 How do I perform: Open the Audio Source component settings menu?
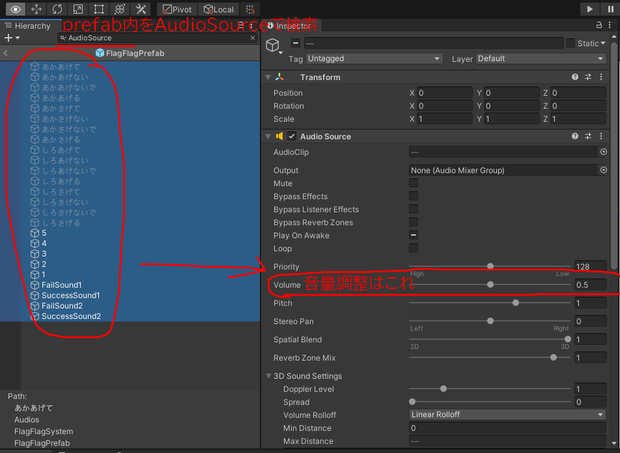pyautogui.click(x=601, y=136)
